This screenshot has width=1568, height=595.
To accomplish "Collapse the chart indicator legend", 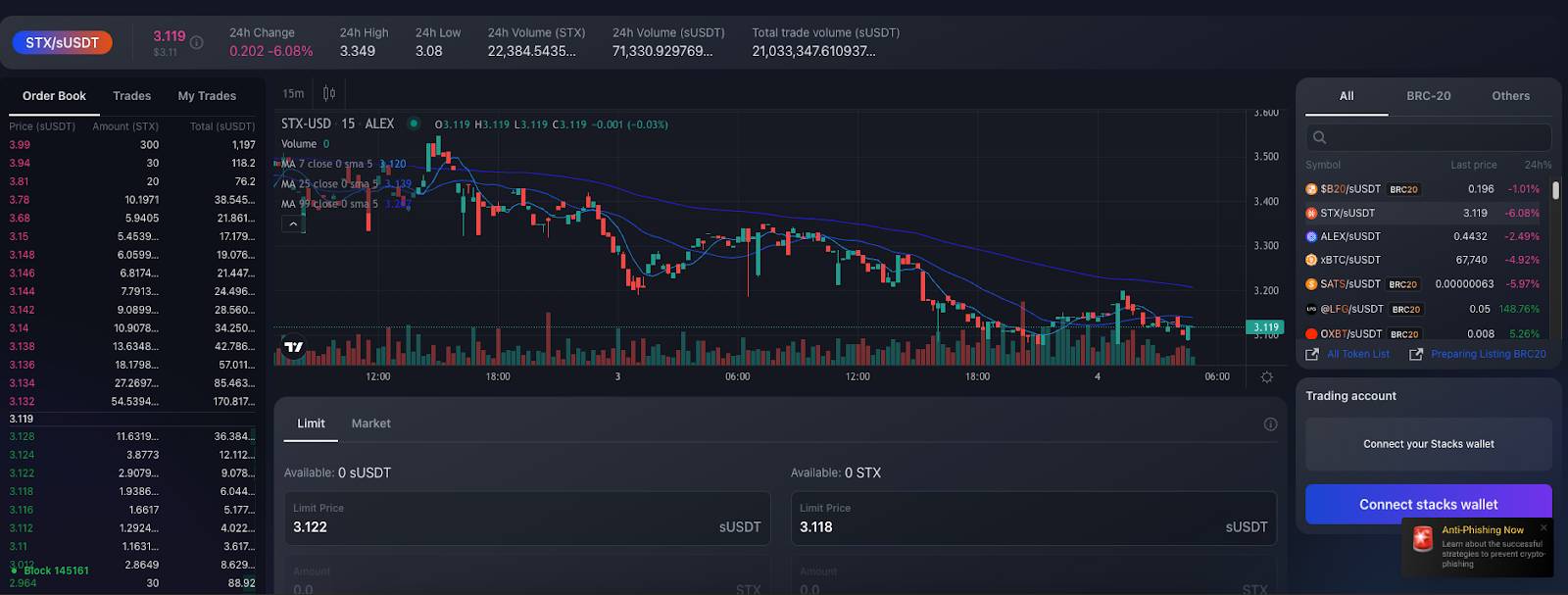I will [x=292, y=223].
